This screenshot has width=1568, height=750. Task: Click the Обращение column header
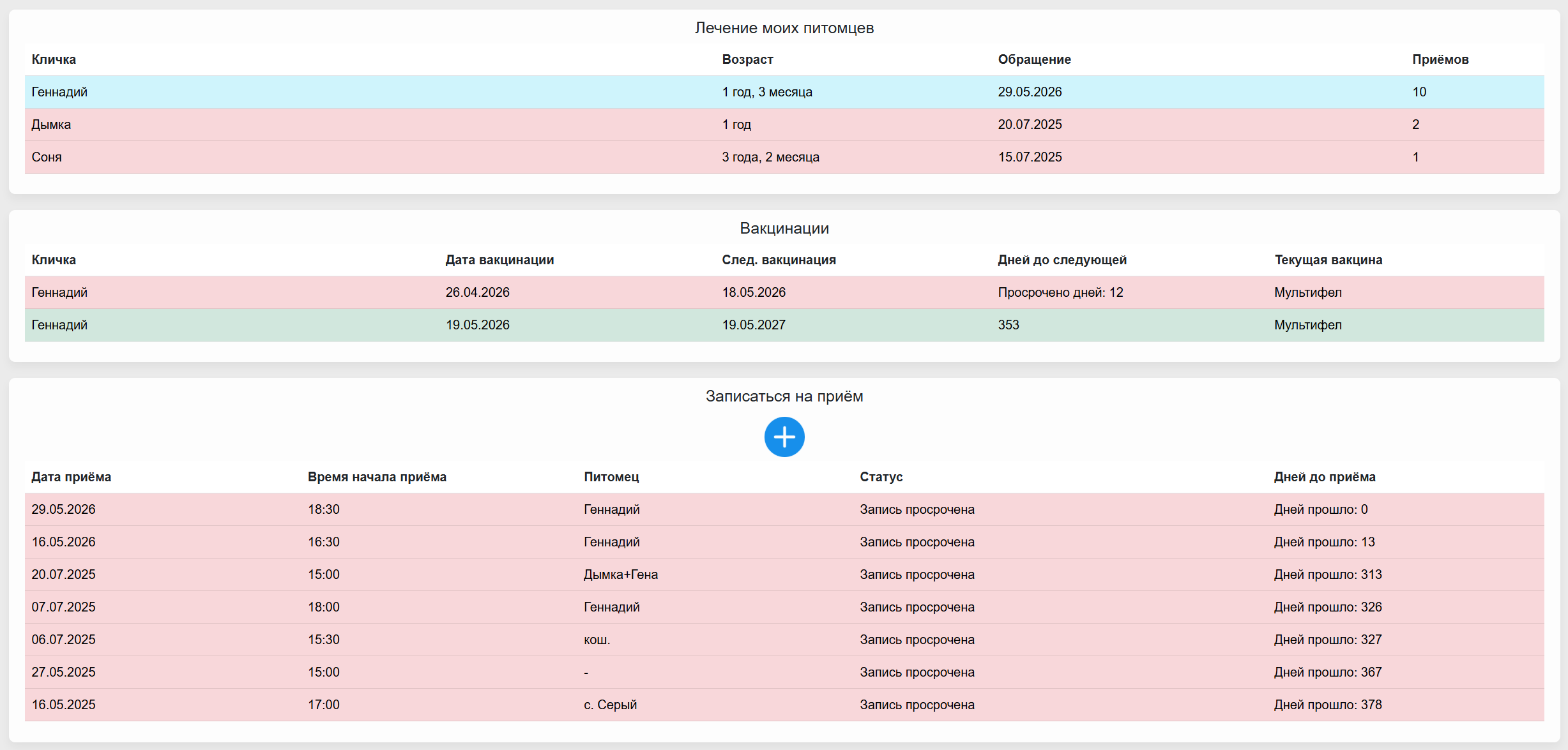(x=1034, y=59)
